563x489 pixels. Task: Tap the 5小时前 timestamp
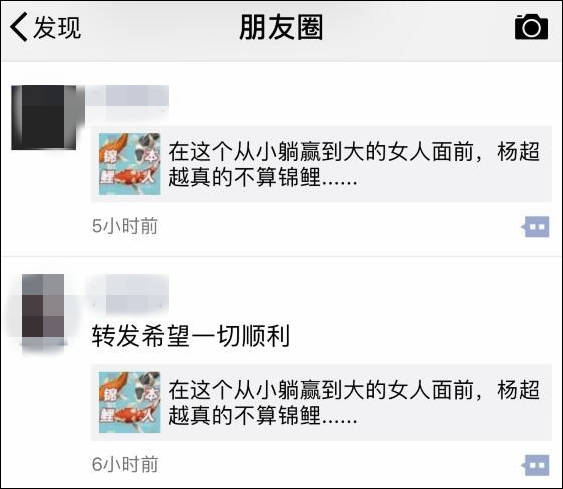(125, 226)
